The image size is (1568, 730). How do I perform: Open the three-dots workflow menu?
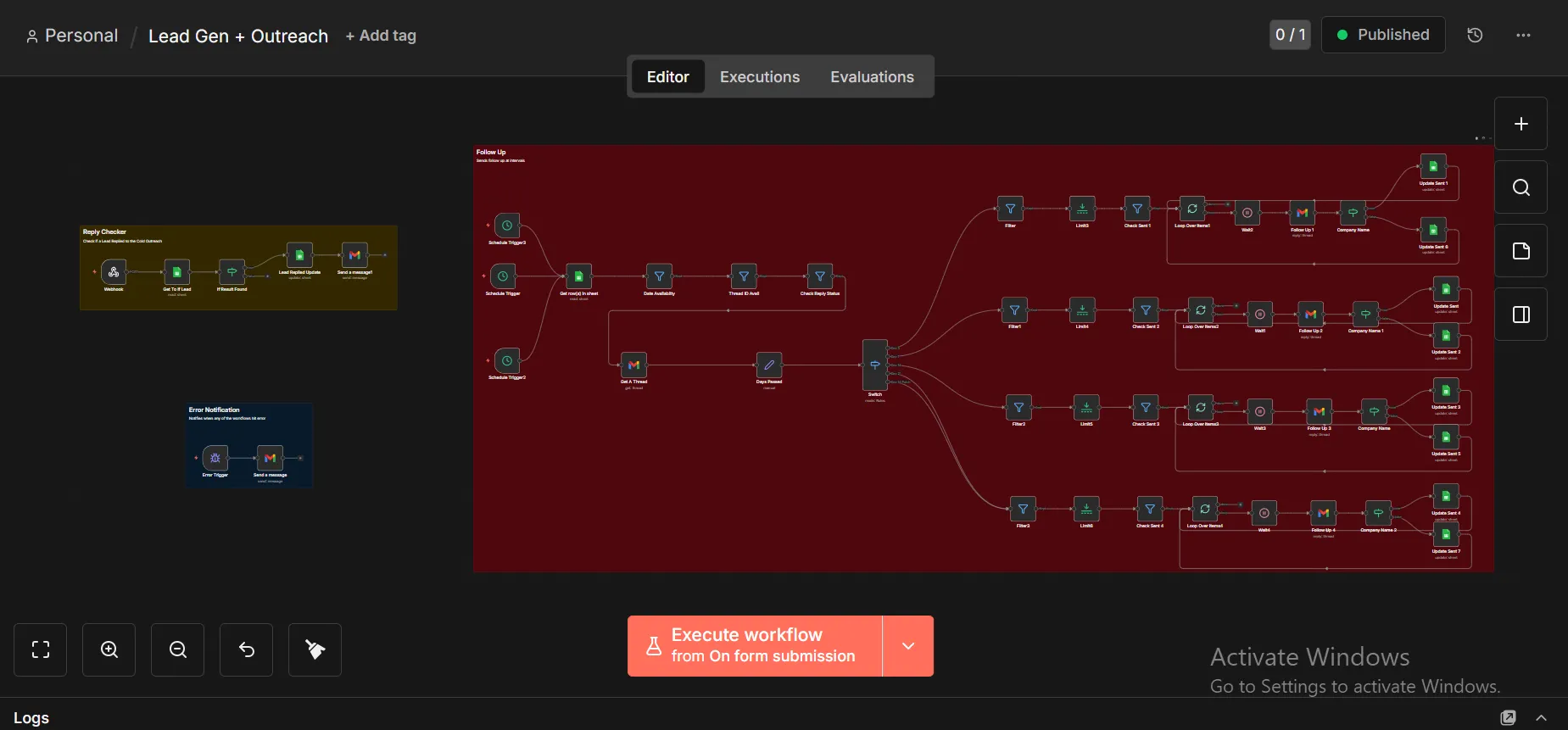[x=1523, y=35]
